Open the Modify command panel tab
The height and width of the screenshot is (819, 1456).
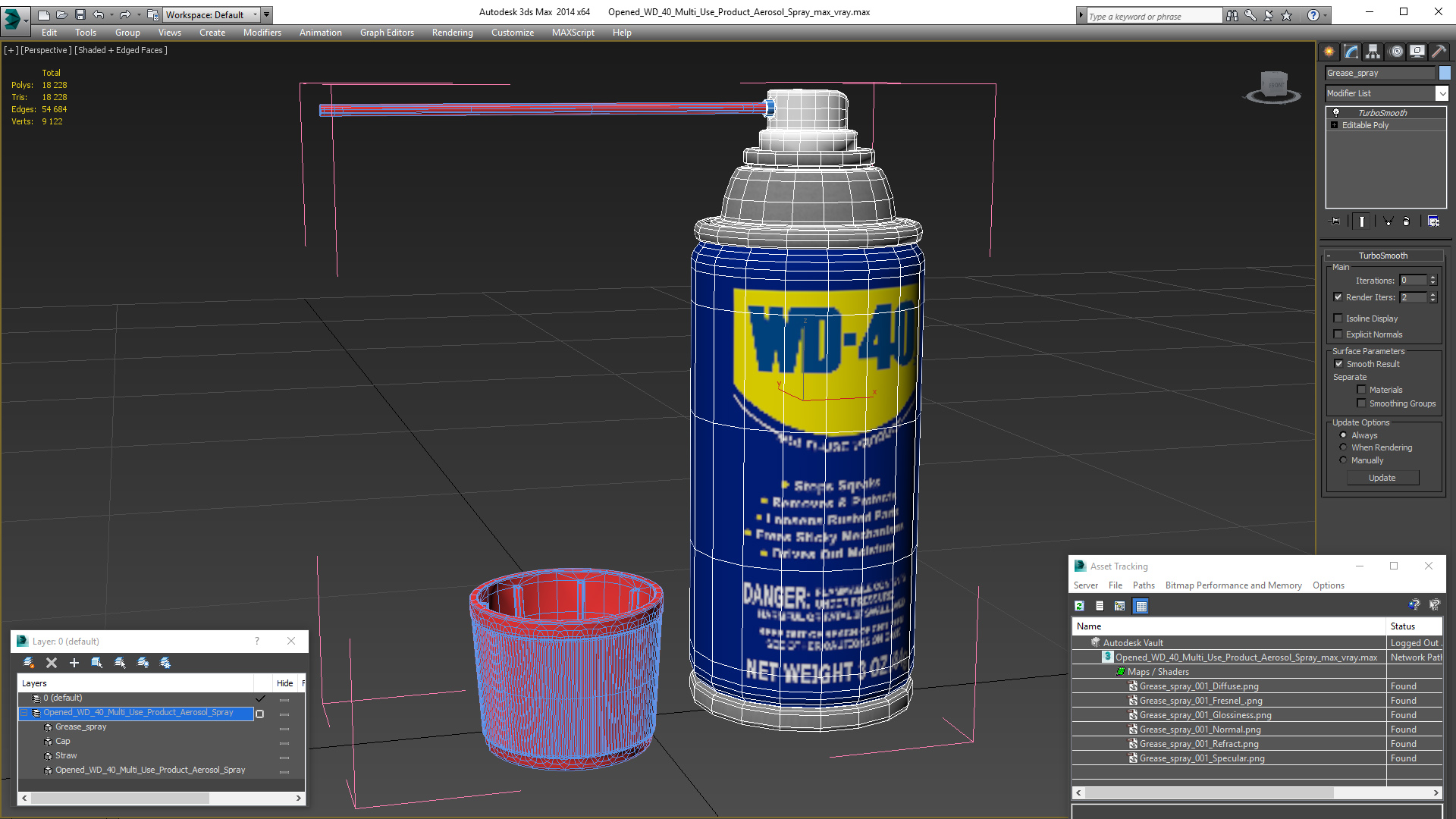point(1351,52)
